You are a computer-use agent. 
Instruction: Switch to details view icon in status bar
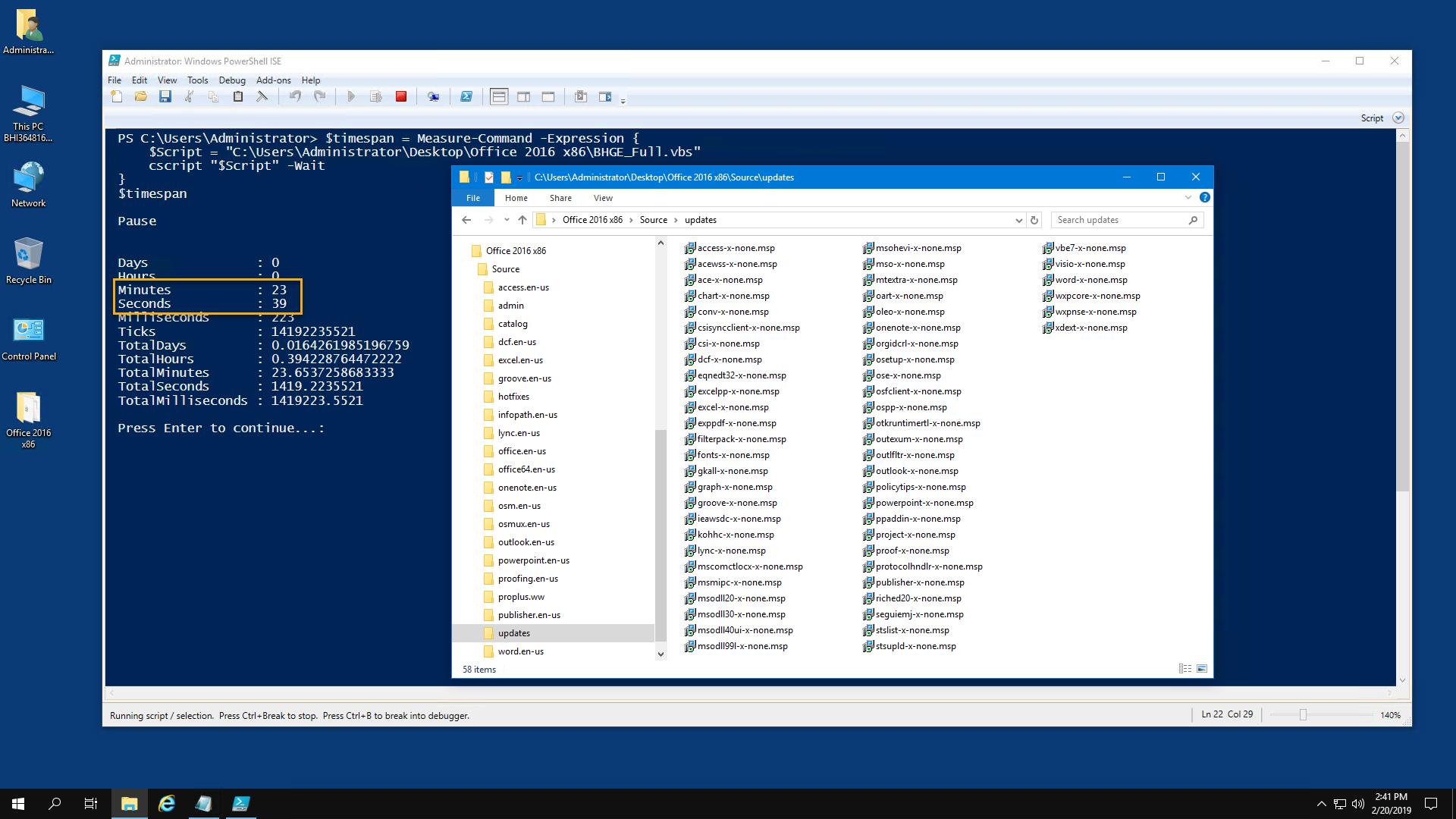(1185, 669)
